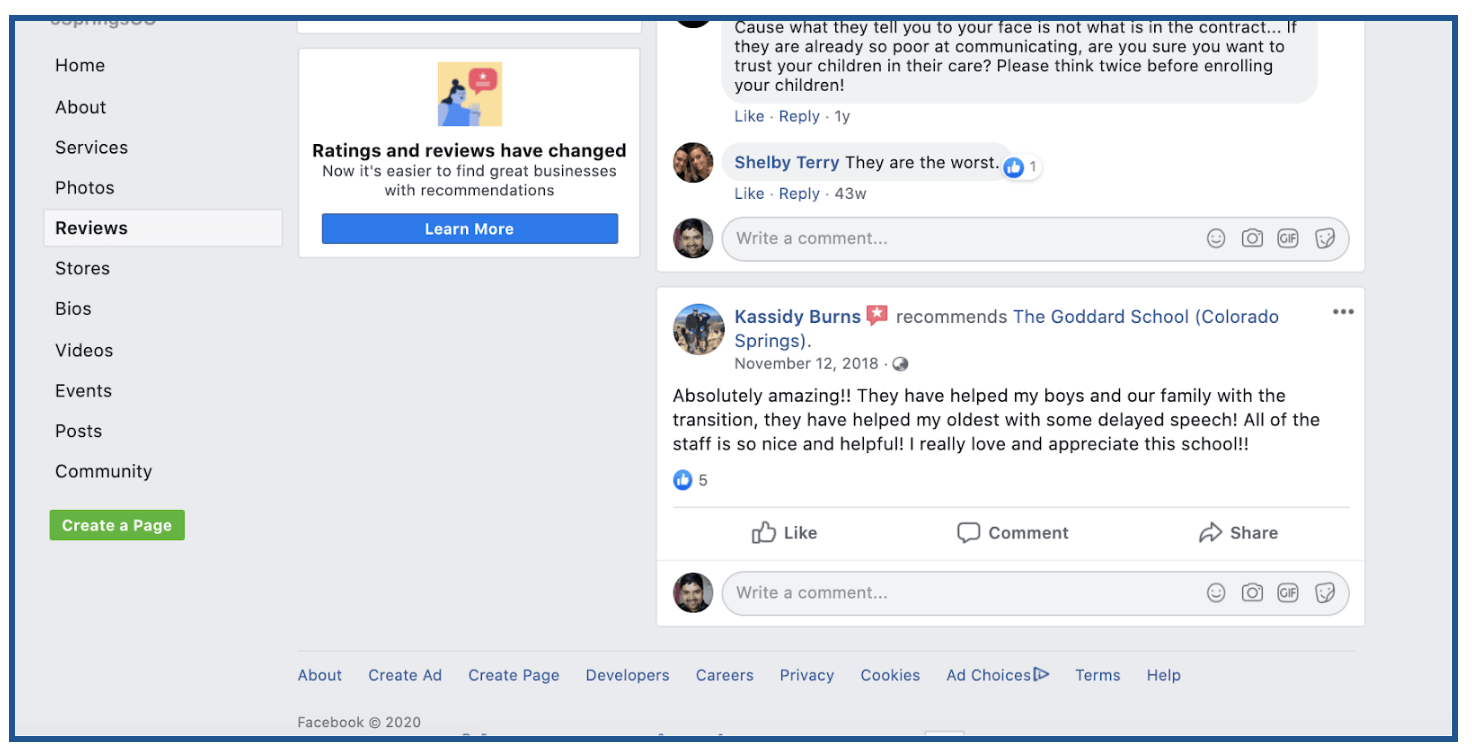Open Shelby Terry's profile link
Viewport: 1472px width, 755px height.
(x=787, y=162)
